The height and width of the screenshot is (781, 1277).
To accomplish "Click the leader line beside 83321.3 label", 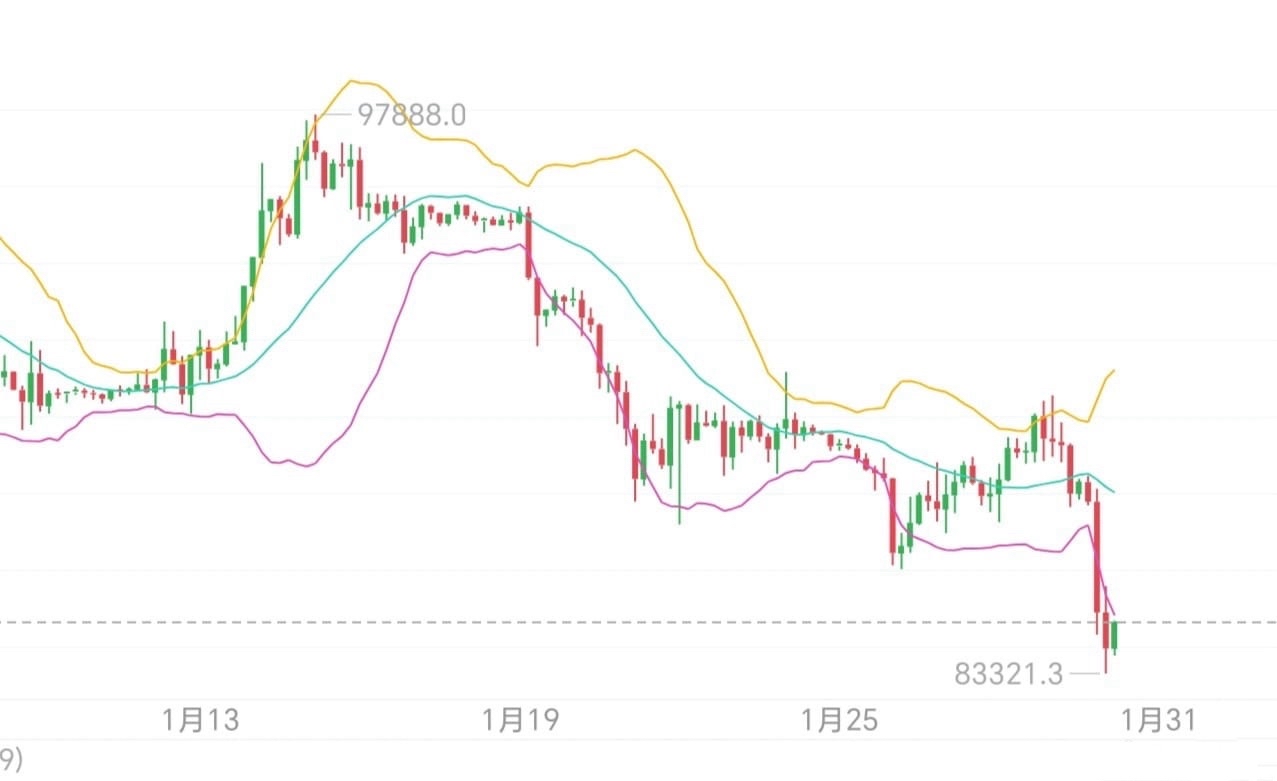I will (1083, 675).
